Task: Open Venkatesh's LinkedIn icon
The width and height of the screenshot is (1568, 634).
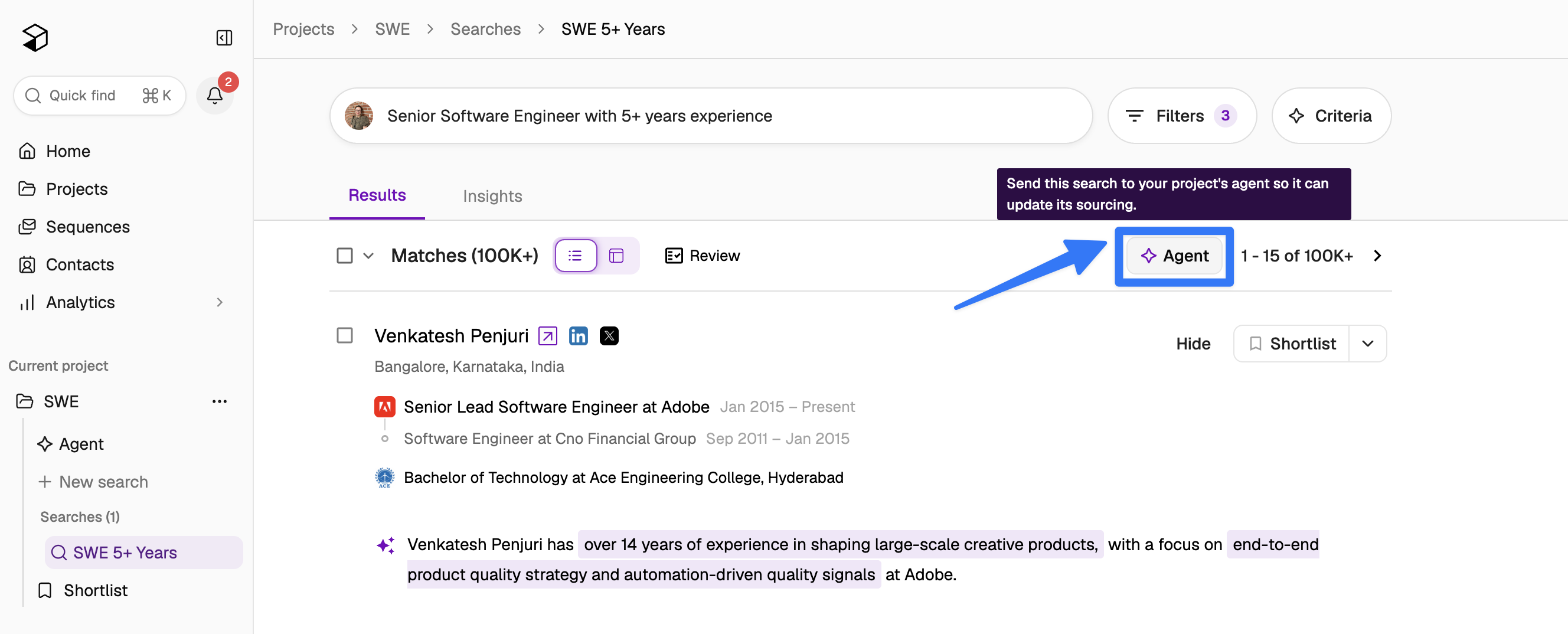Action: click(x=577, y=336)
